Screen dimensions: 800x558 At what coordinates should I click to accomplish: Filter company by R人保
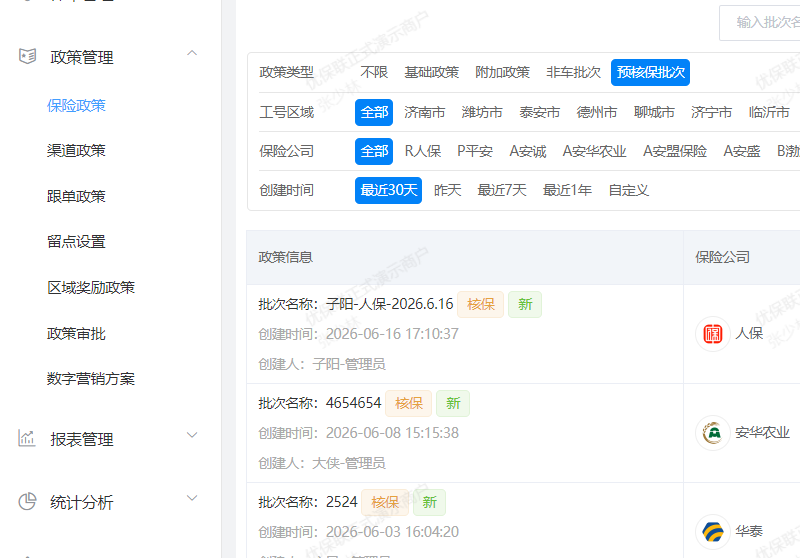[423, 151]
